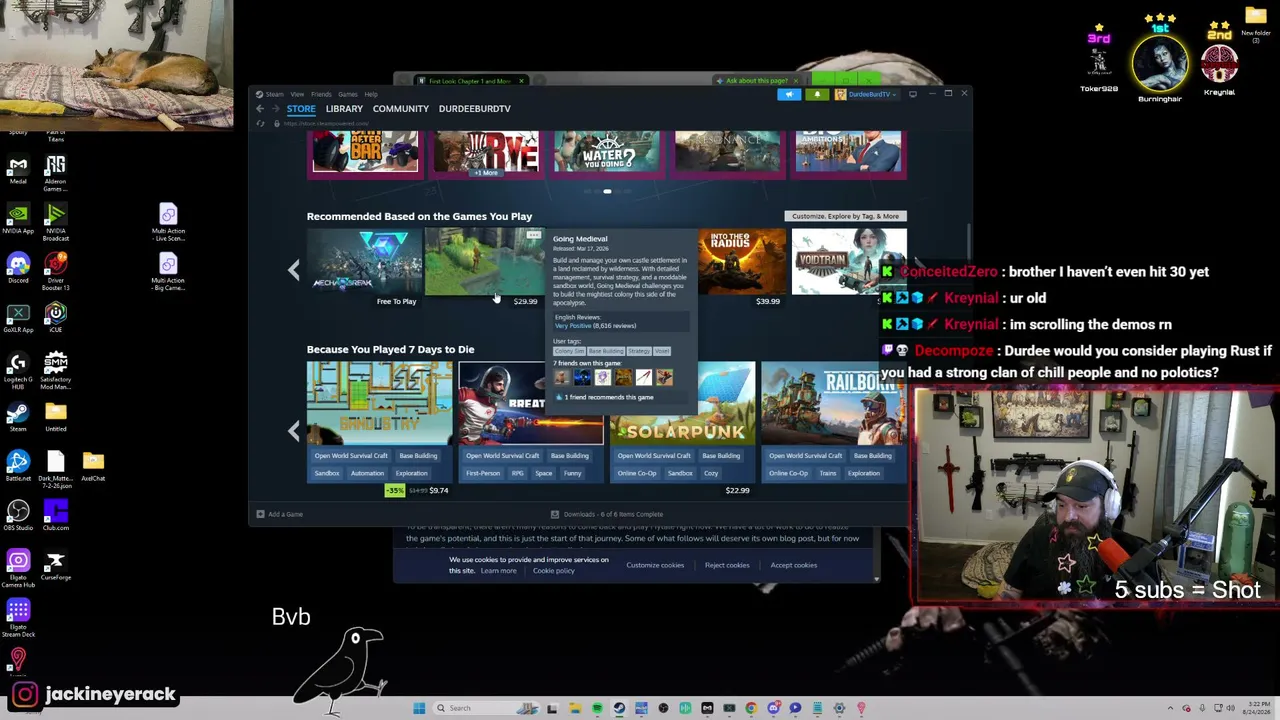Close the 'Ask about this page?' prompt

(796, 80)
